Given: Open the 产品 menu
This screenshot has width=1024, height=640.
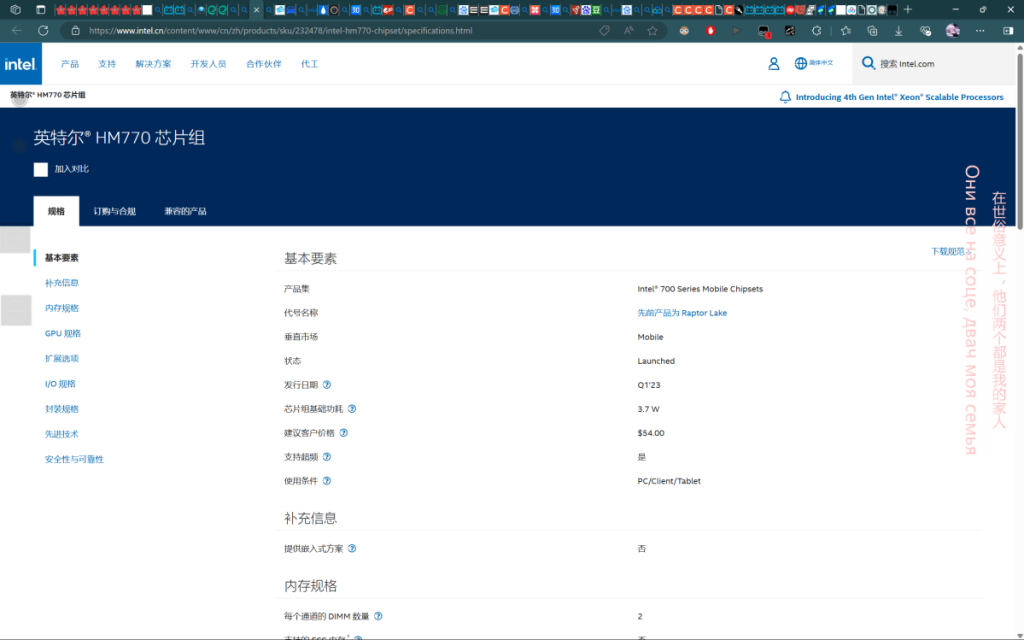Looking at the screenshot, I should click(x=70, y=64).
